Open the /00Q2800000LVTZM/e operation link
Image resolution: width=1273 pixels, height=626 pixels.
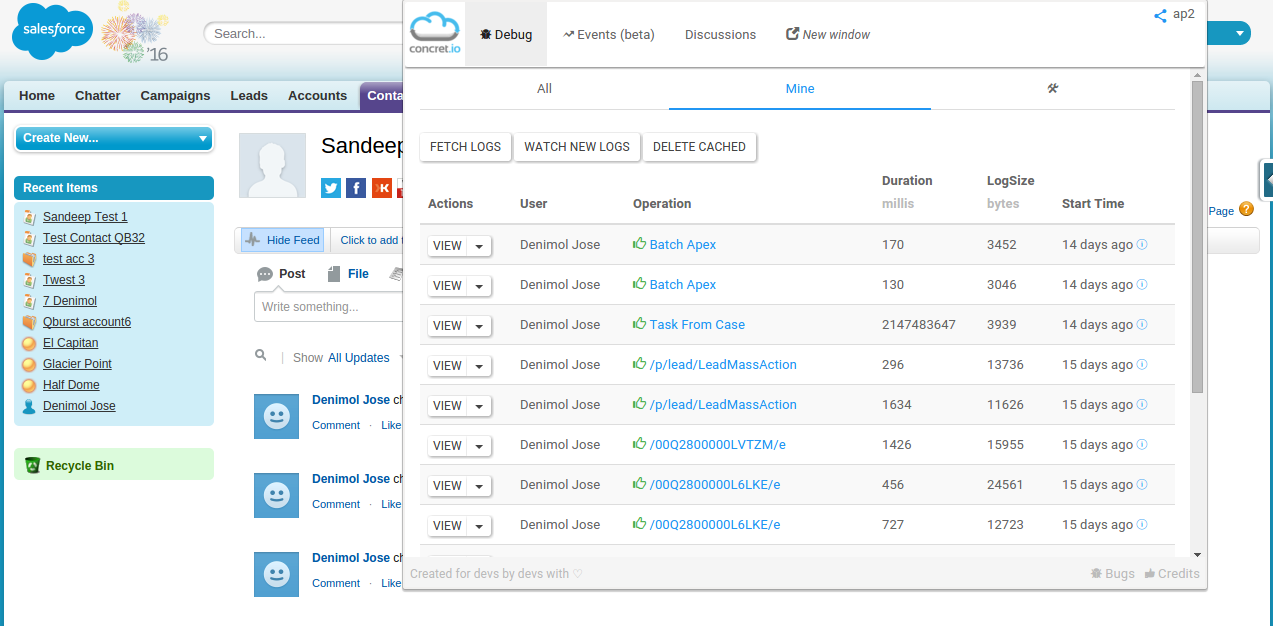(718, 444)
